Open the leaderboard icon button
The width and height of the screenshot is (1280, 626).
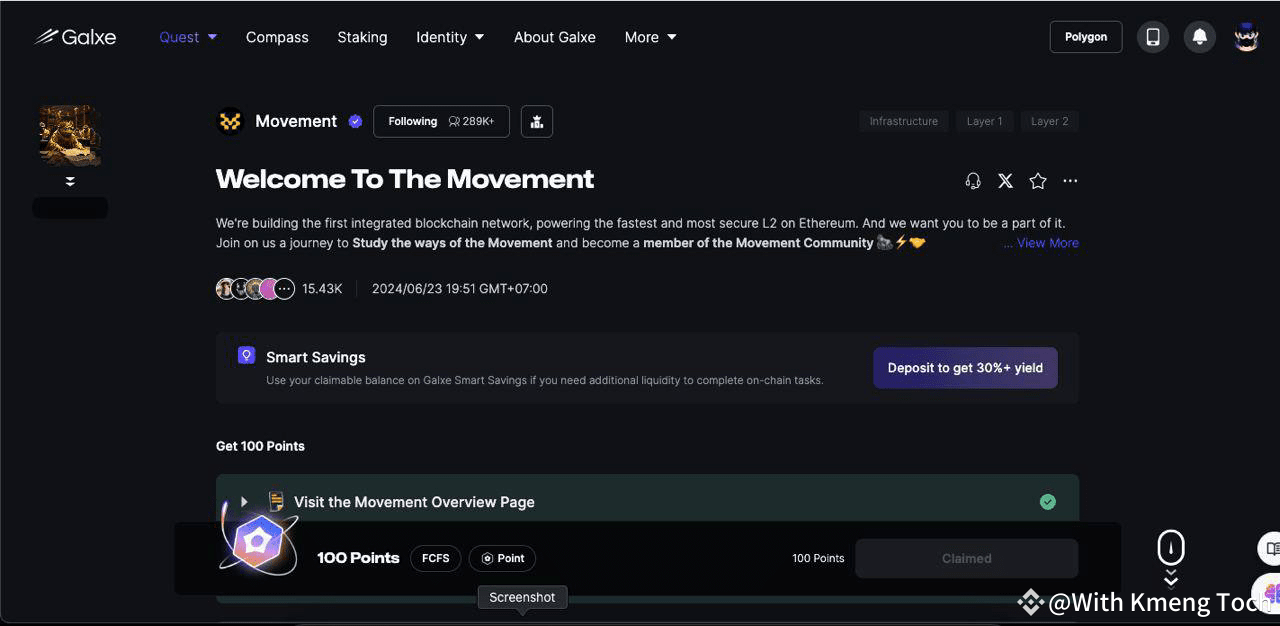tap(537, 121)
